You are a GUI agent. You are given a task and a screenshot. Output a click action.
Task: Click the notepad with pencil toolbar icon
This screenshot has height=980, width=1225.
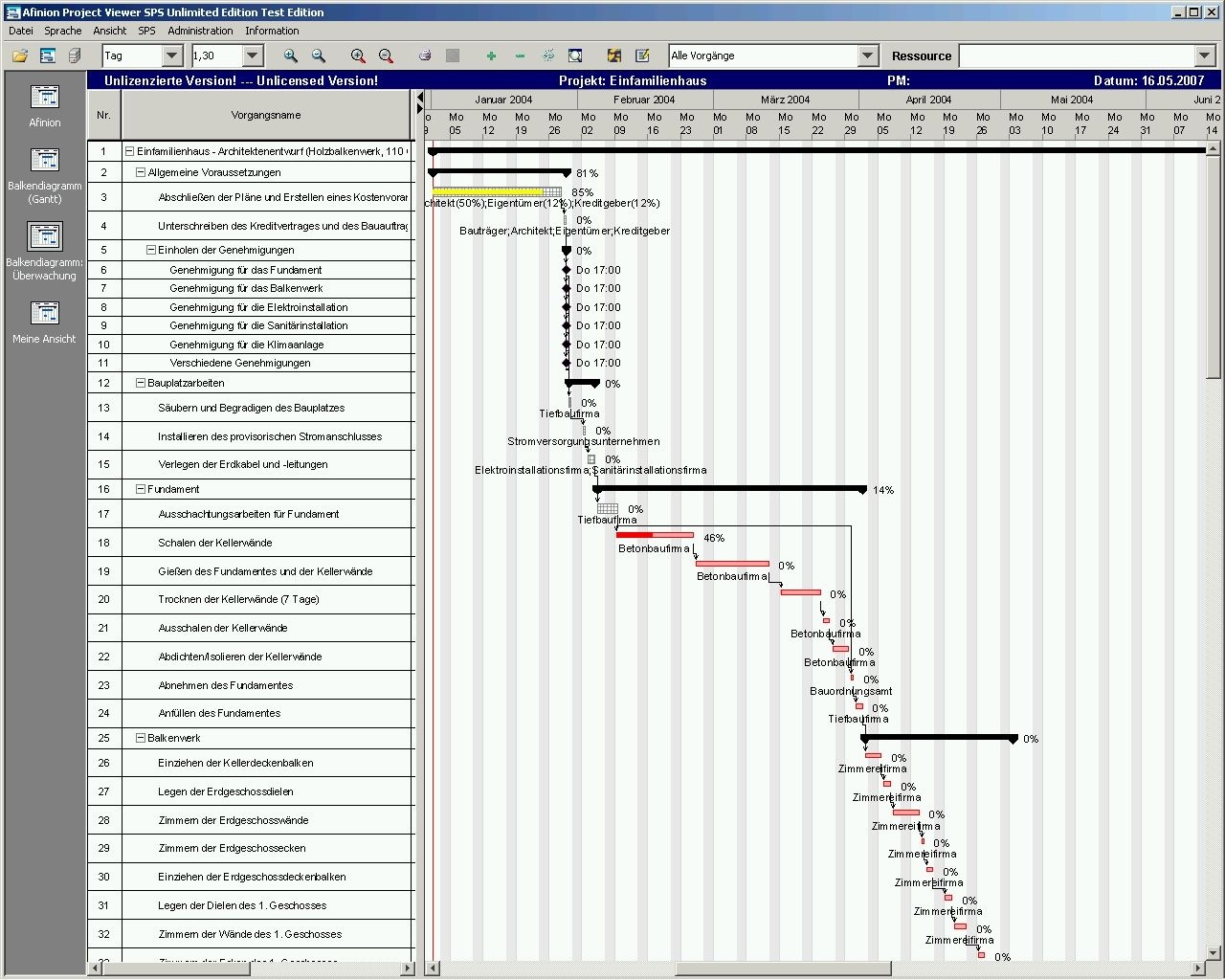tap(642, 56)
